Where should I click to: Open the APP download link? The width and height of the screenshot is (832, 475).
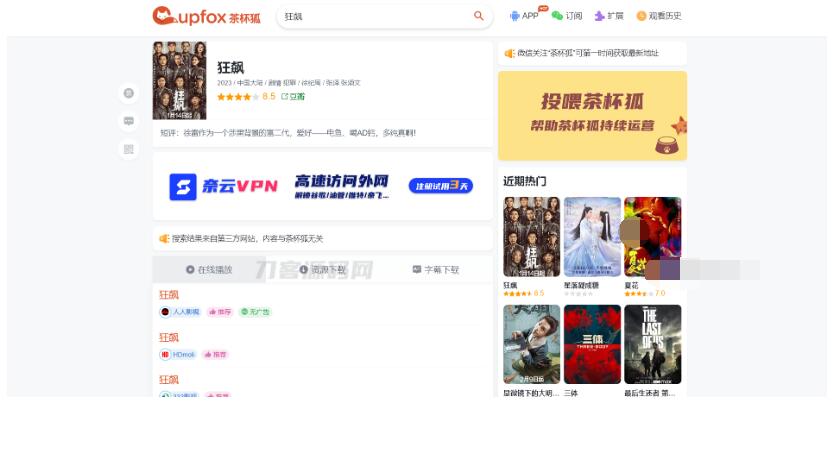point(523,16)
